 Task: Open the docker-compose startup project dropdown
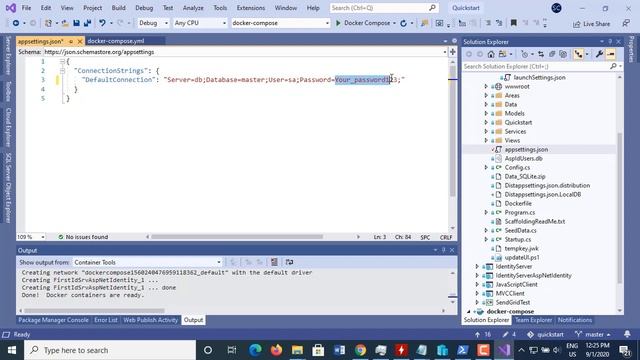(x=280, y=23)
